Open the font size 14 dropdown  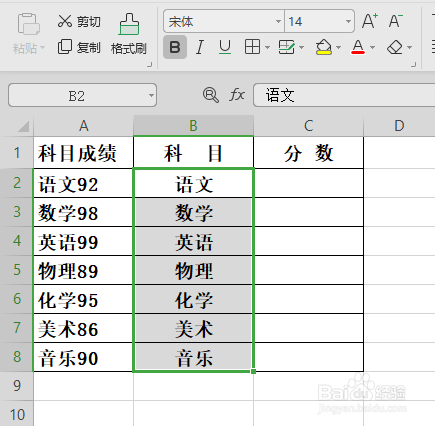tap(348, 22)
